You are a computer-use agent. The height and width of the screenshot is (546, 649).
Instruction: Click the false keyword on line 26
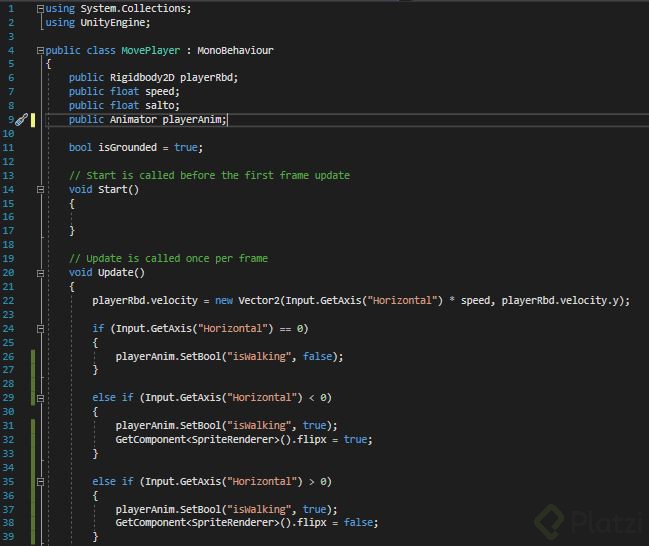coord(317,356)
